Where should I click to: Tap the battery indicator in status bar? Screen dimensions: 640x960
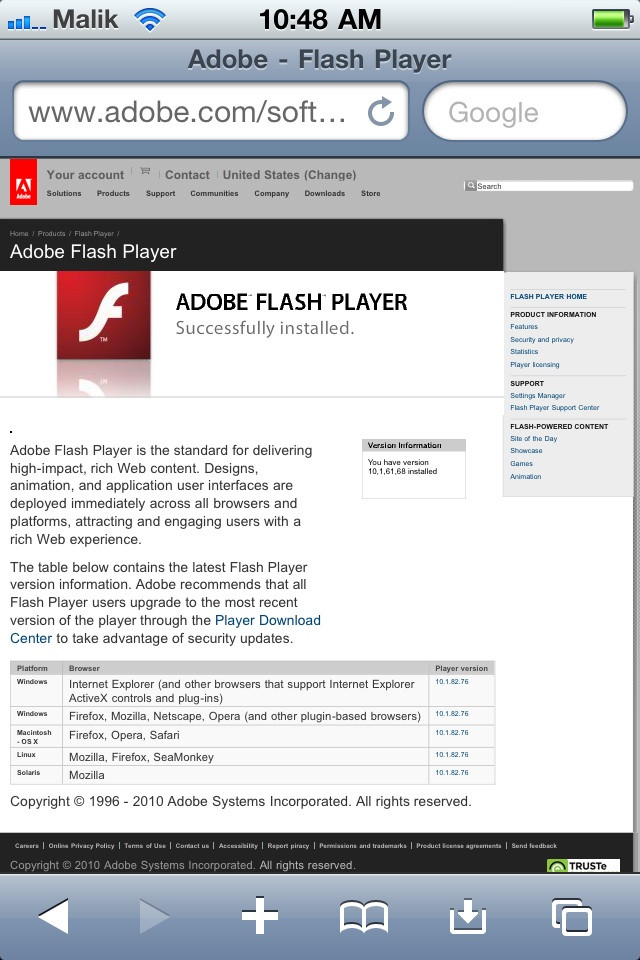point(612,19)
